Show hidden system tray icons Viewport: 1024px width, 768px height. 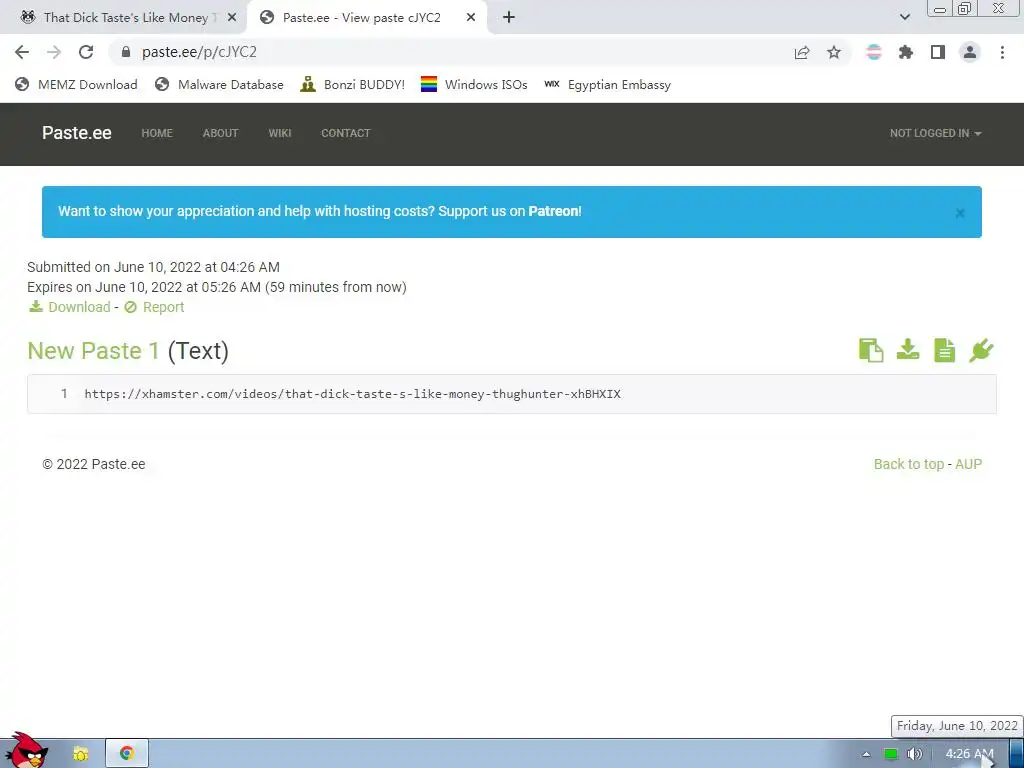click(866, 754)
